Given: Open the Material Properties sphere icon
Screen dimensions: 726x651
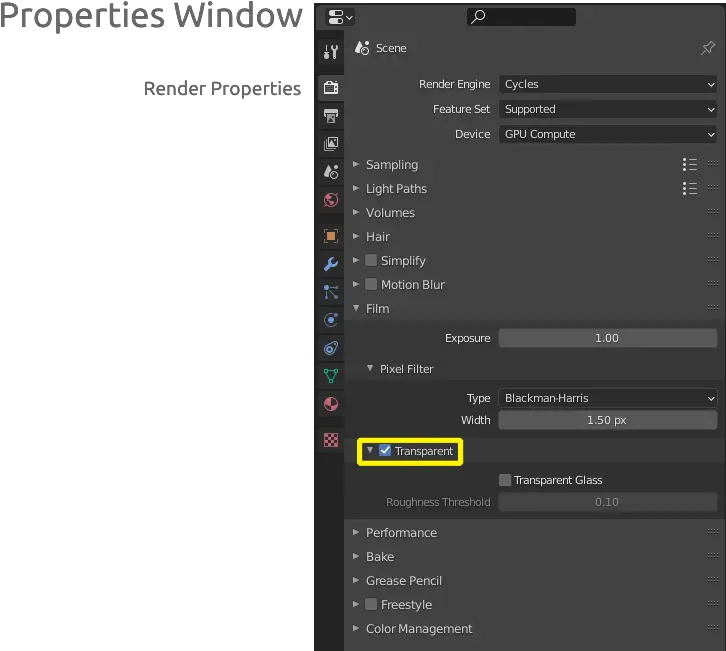Looking at the screenshot, I should point(331,404).
